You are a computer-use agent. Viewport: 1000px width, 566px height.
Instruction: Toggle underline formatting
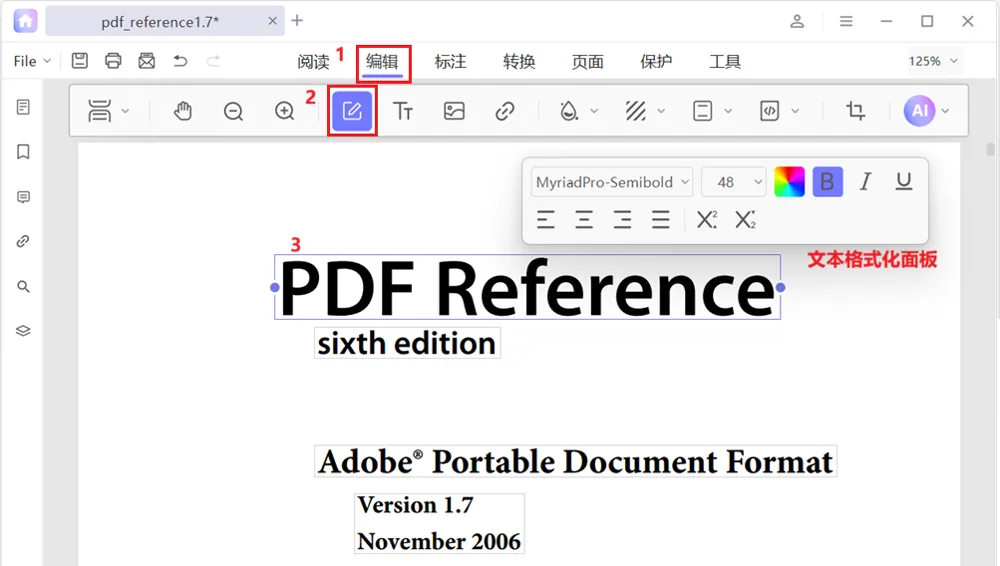point(904,182)
